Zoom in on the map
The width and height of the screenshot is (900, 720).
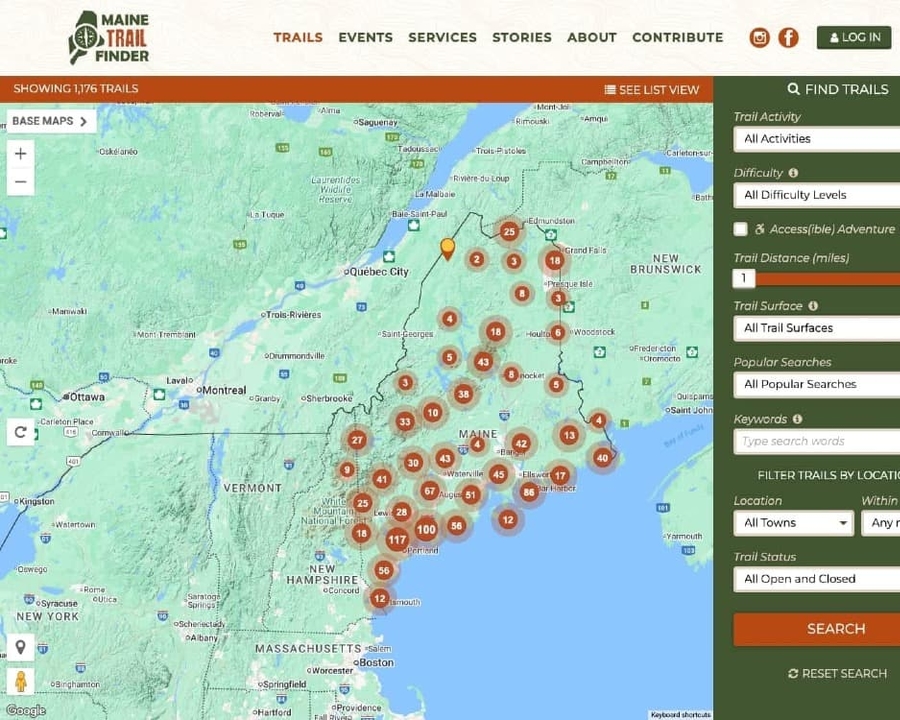(x=20, y=154)
